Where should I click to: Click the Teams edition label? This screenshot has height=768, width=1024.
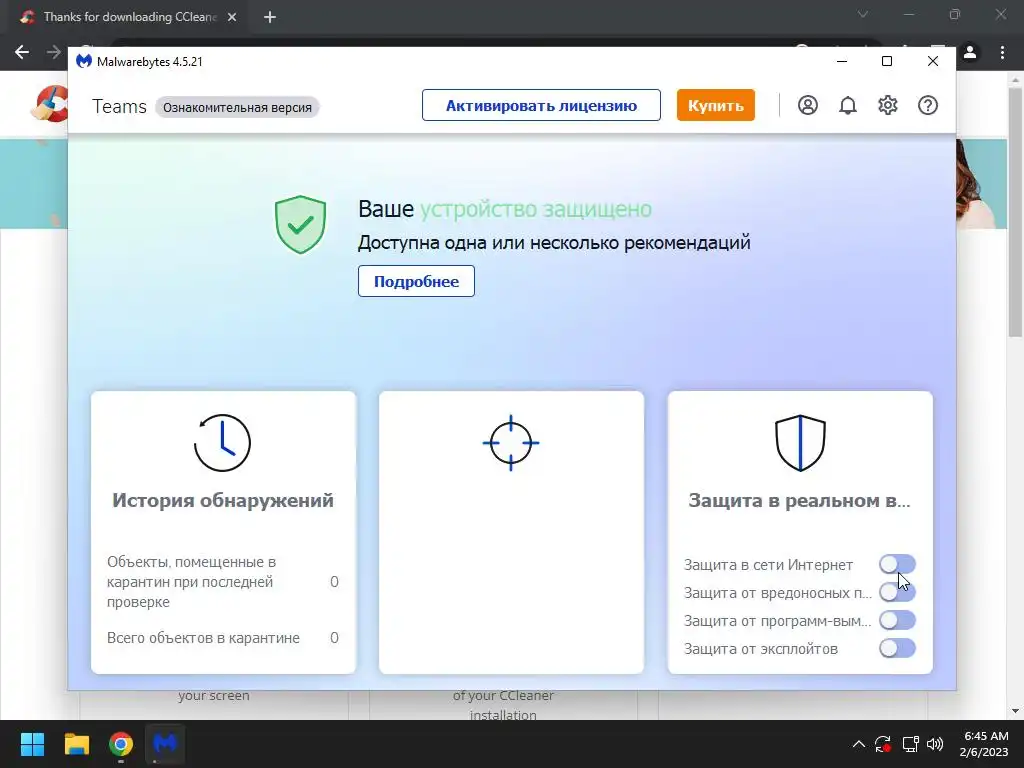120,106
